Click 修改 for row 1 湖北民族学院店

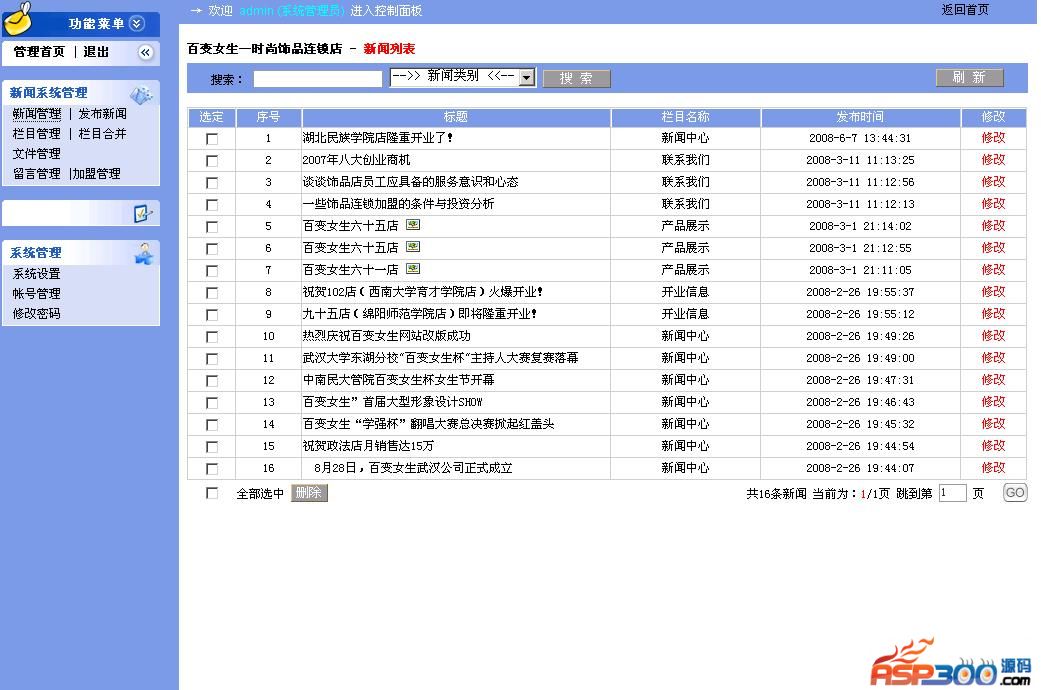[x=993, y=138]
